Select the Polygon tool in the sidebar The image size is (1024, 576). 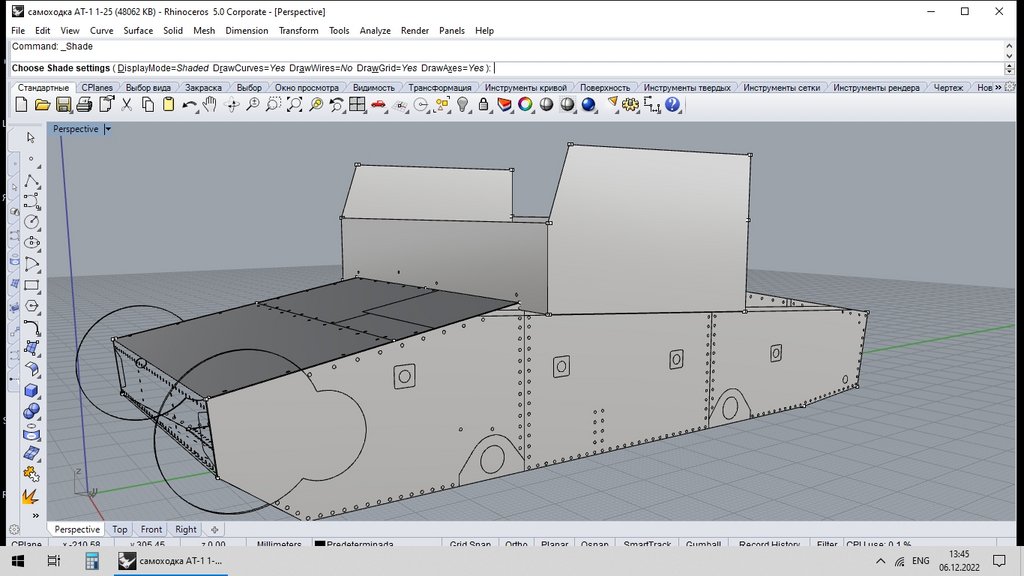31,306
